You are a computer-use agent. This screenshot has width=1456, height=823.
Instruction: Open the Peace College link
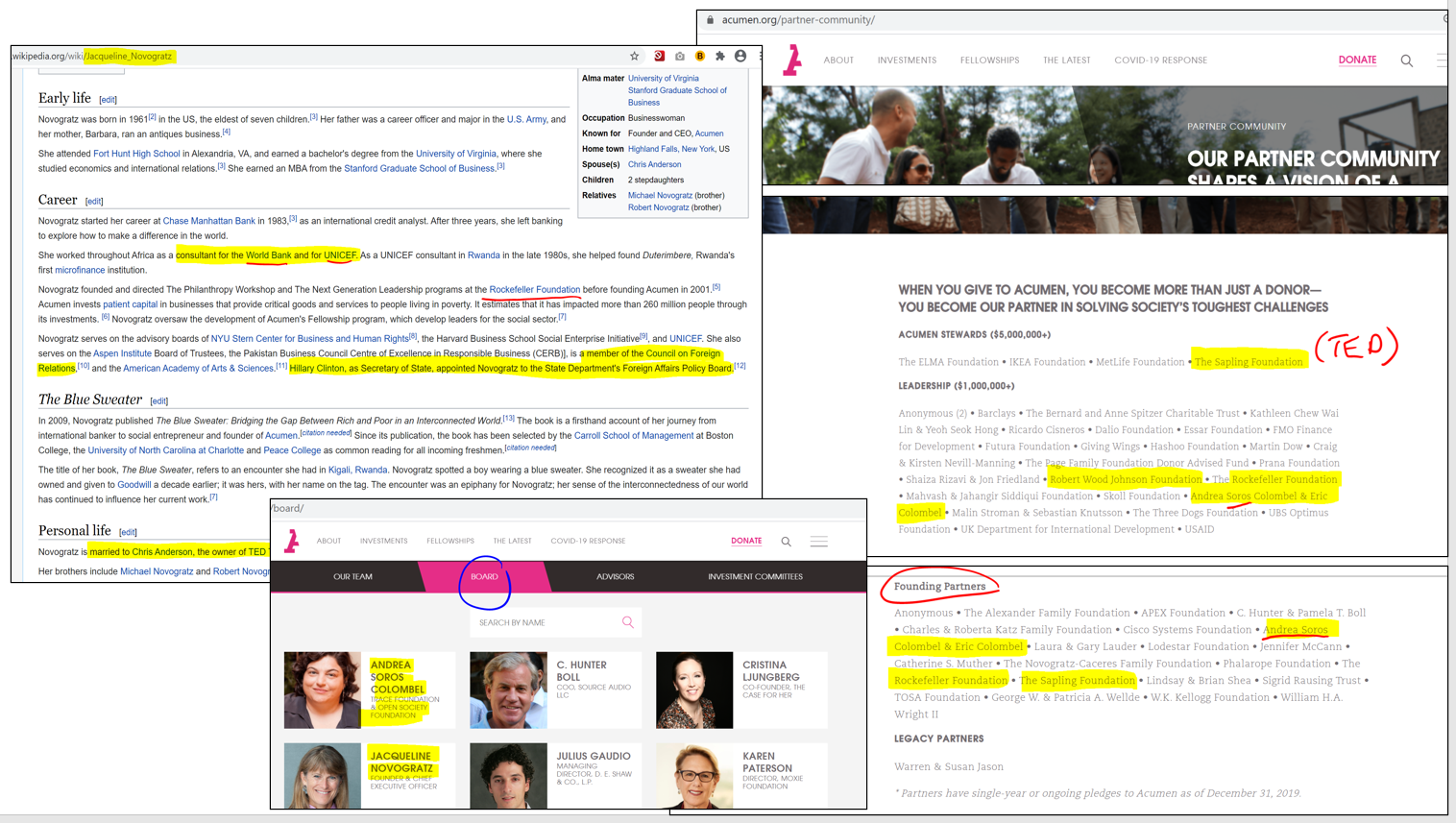coord(292,450)
